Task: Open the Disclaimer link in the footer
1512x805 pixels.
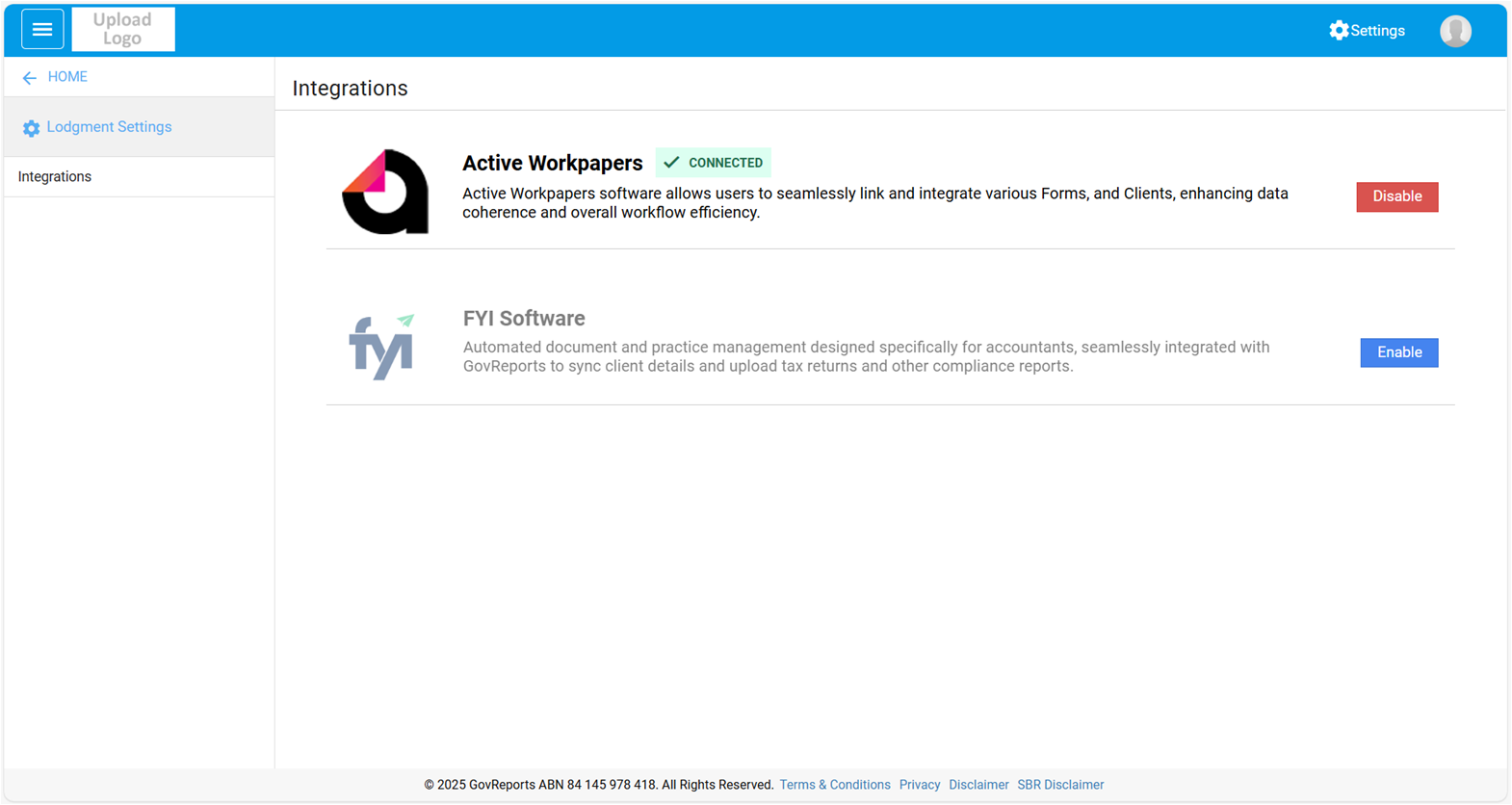Action: coord(978,785)
